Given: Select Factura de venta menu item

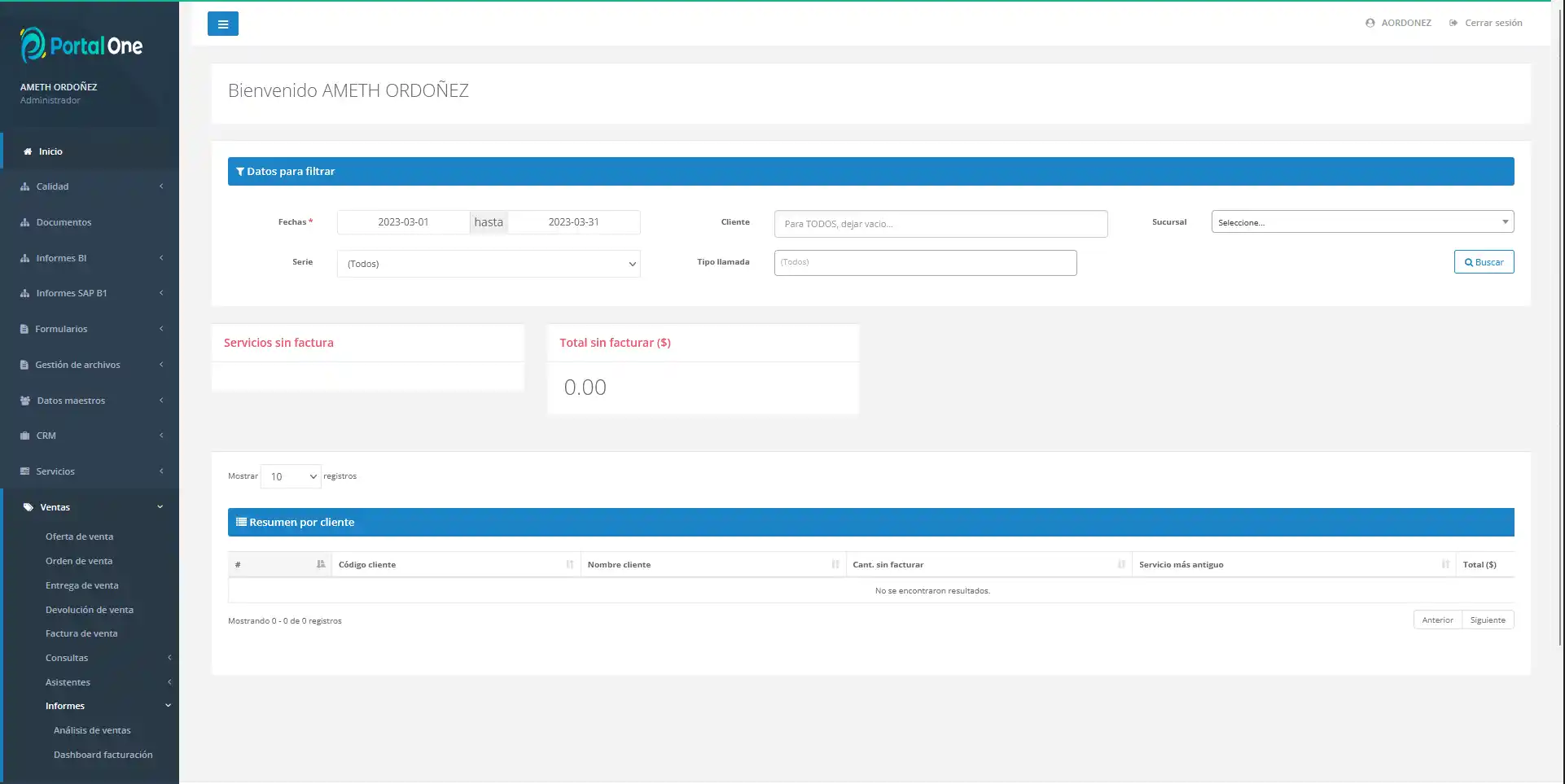Looking at the screenshot, I should (x=81, y=633).
